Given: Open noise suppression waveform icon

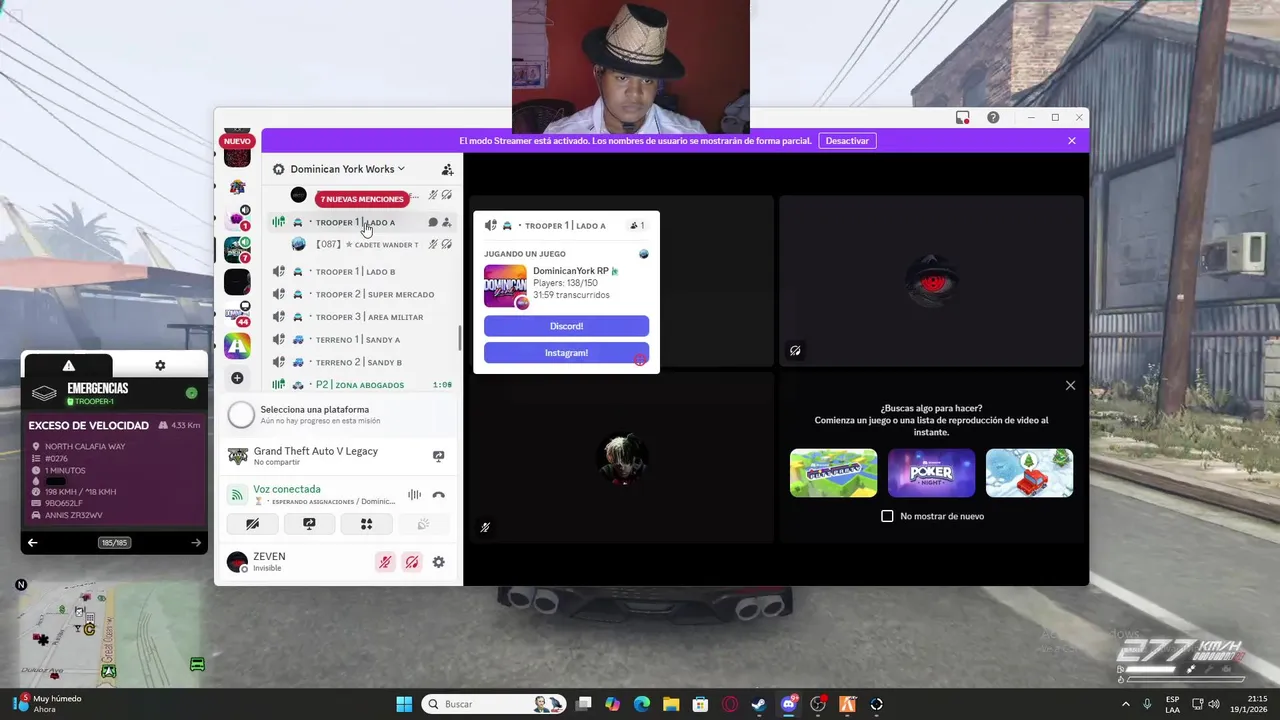Looking at the screenshot, I should (414, 495).
